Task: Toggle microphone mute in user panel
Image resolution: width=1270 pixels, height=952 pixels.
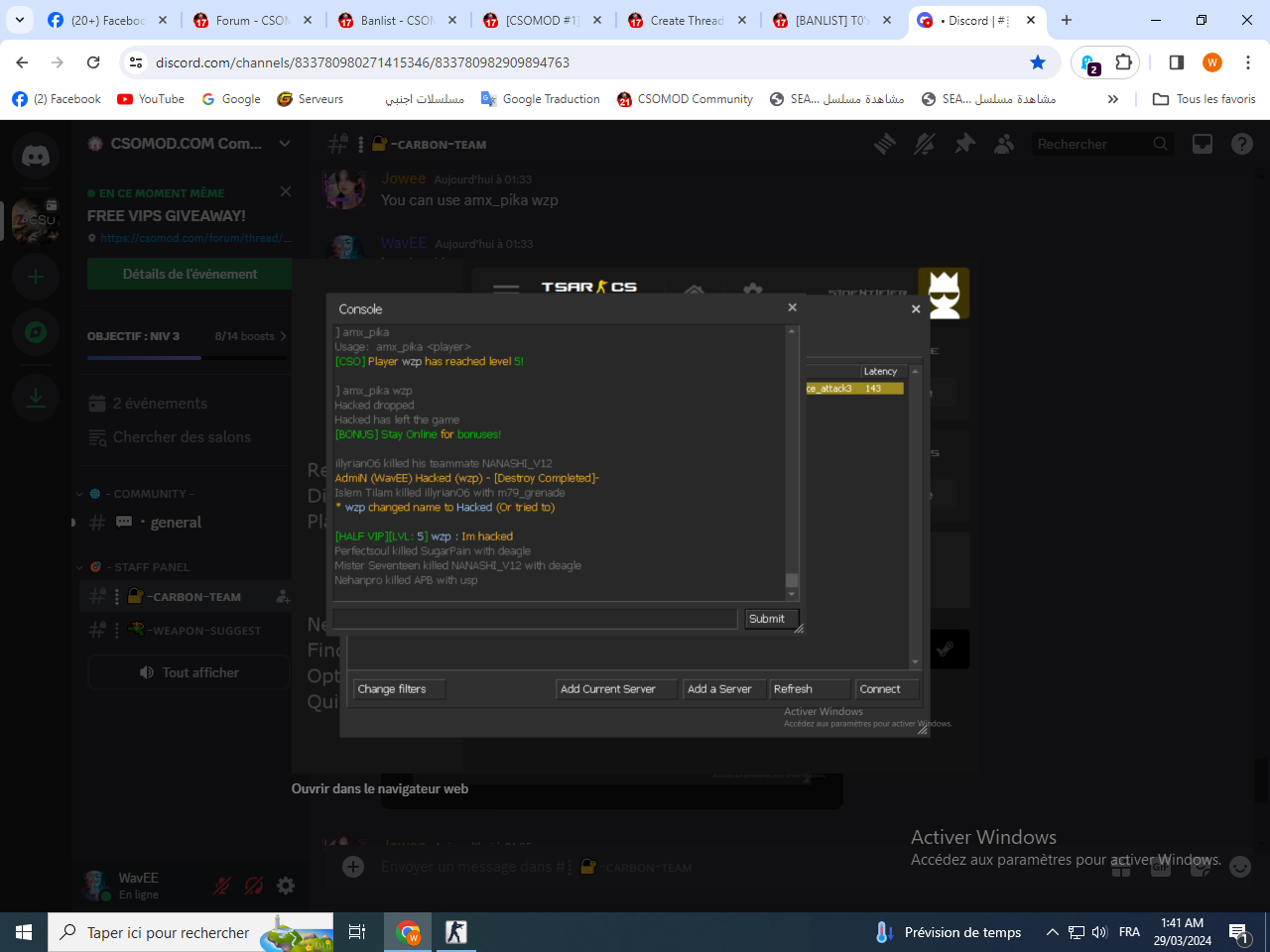Action: [x=222, y=886]
